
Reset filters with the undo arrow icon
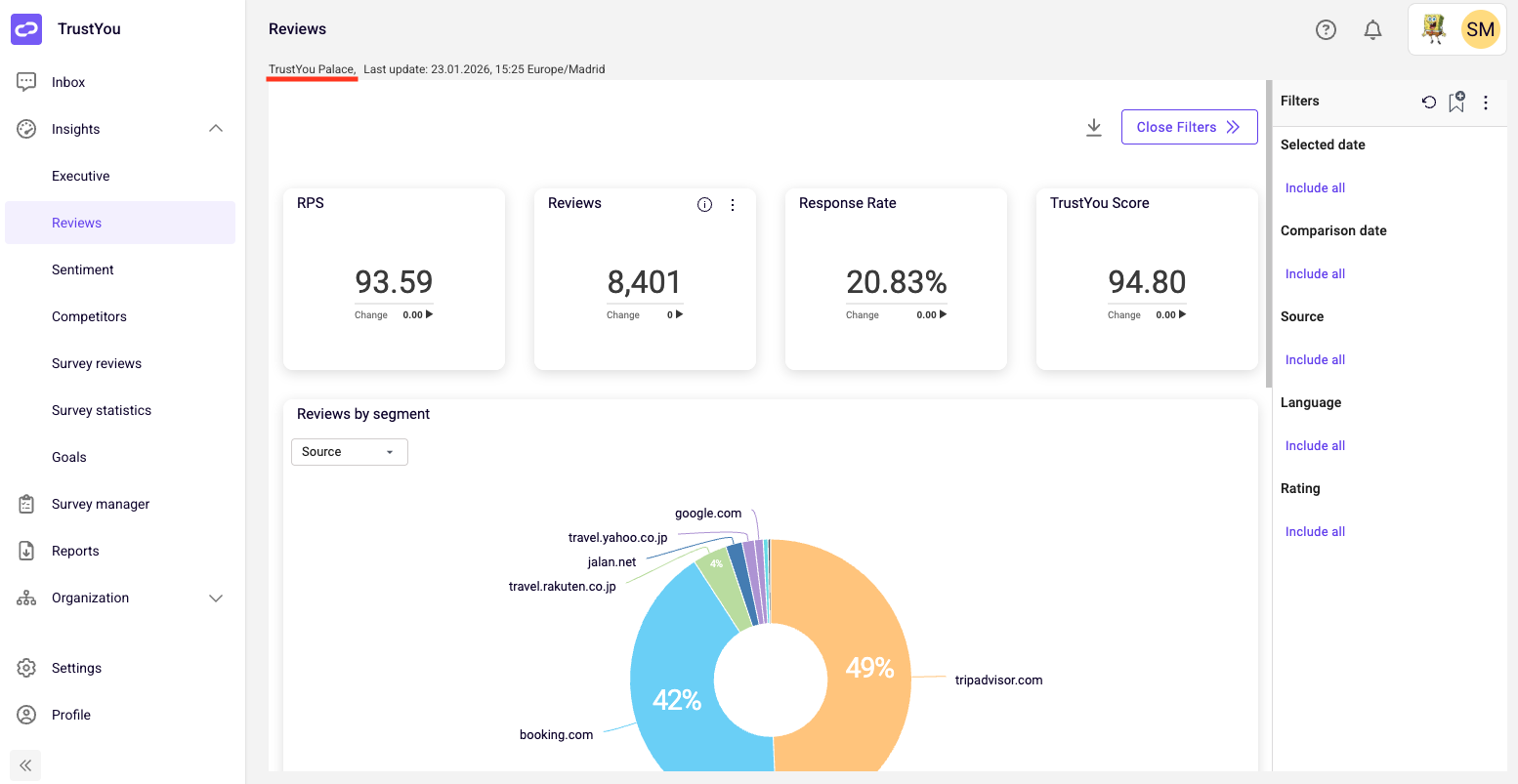click(x=1429, y=102)
